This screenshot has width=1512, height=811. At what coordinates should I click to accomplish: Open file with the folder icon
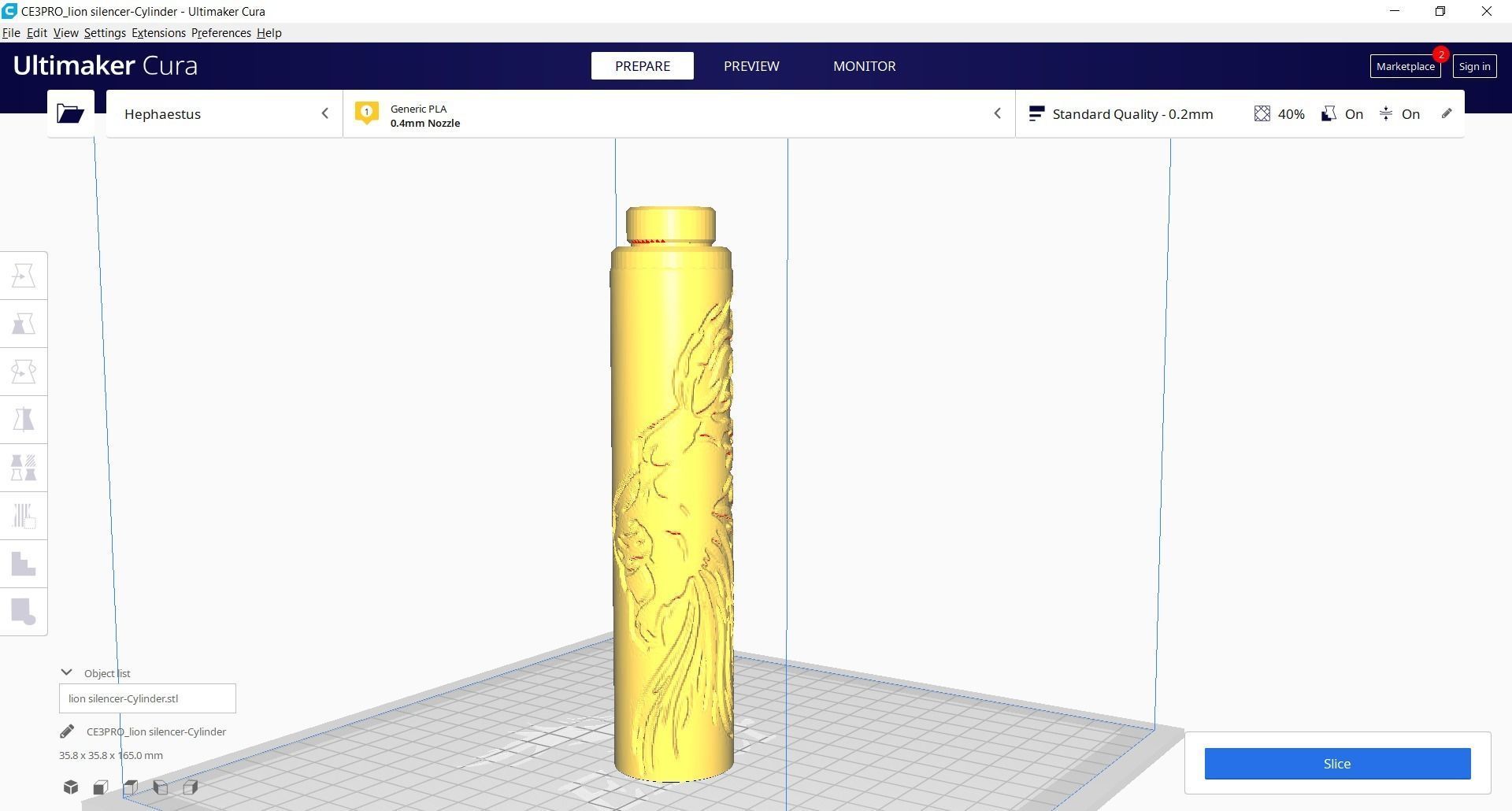pos(70,114)
